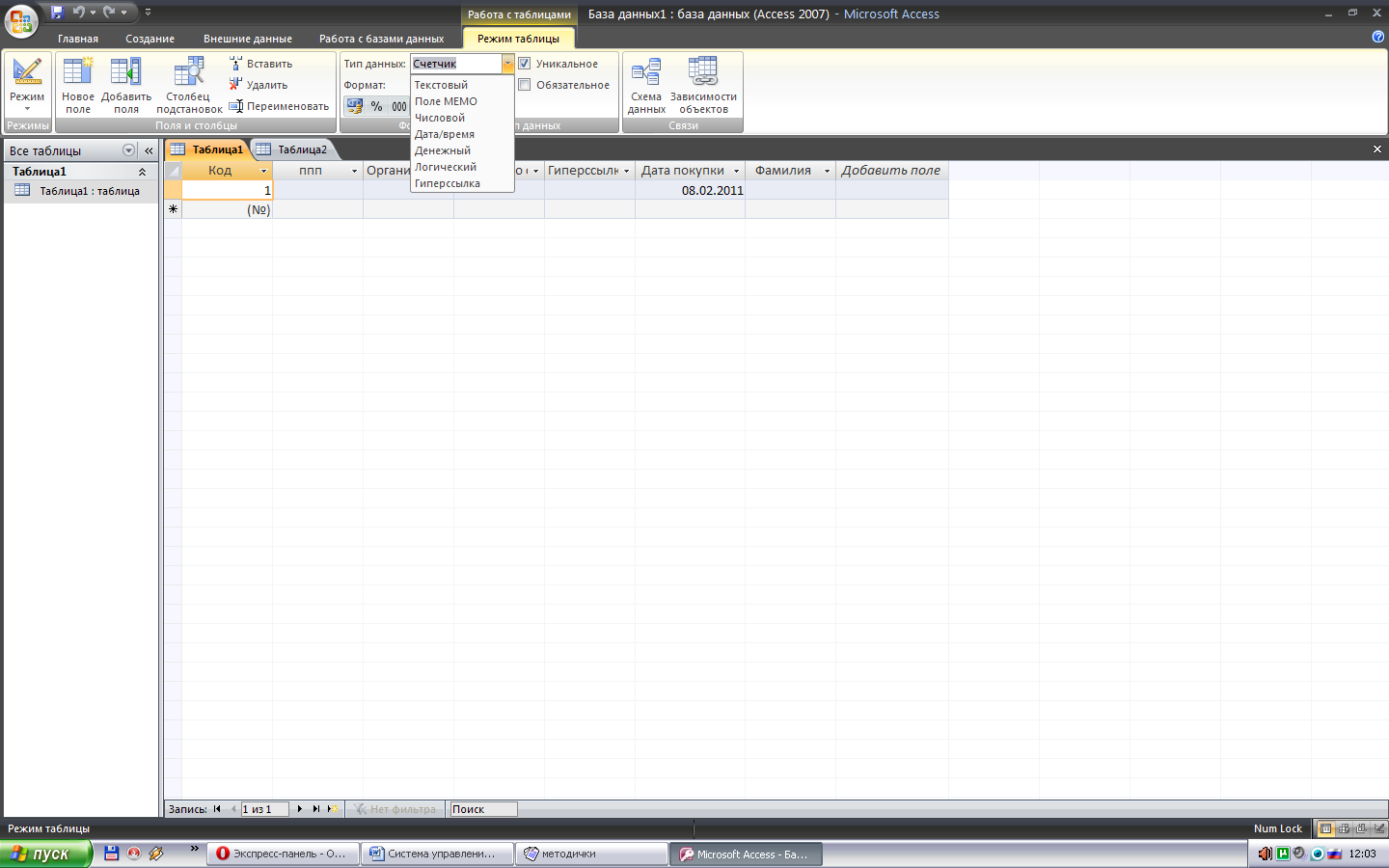Switch to datasheet view from status bar icon

coord(1326,828)
